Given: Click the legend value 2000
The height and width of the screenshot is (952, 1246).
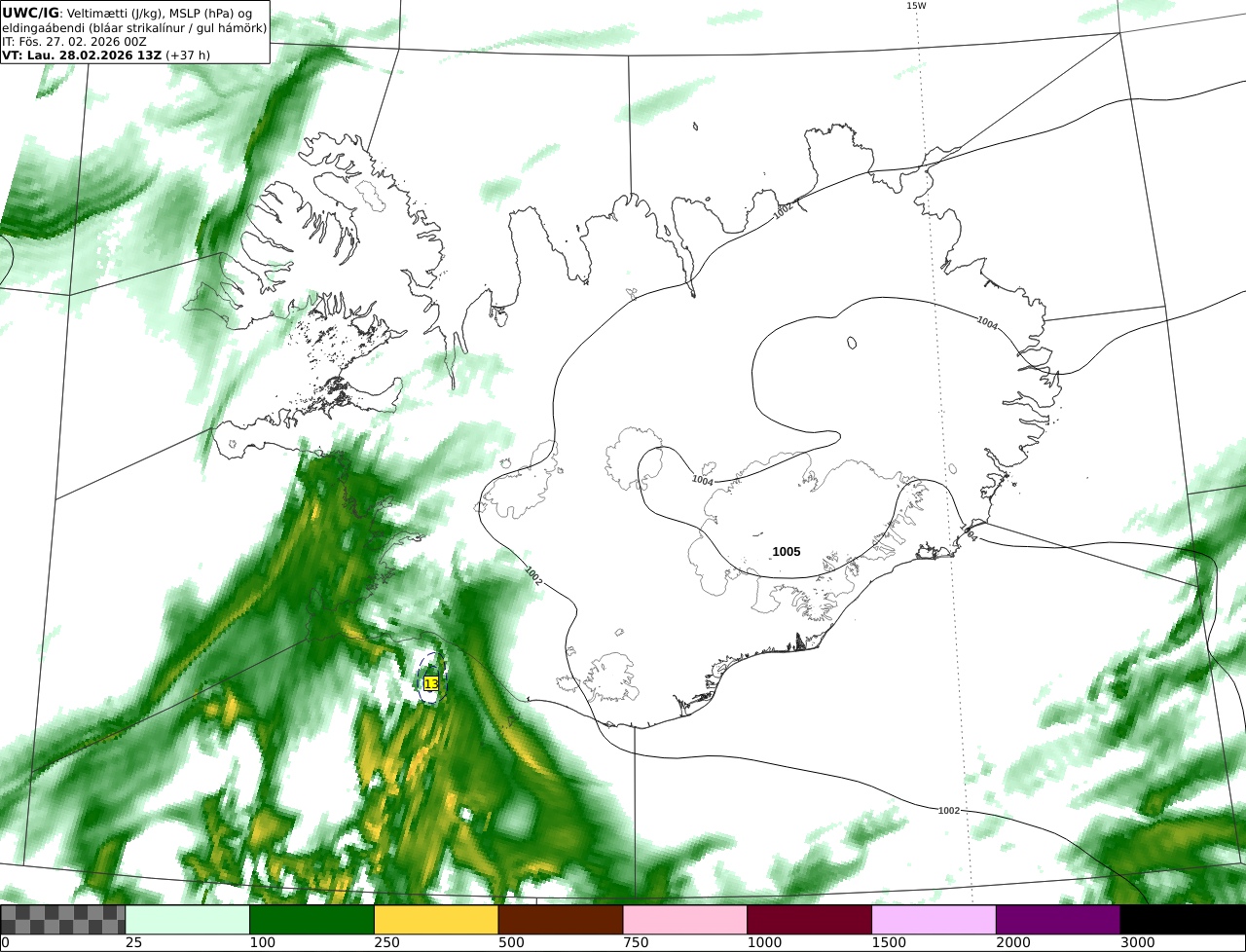Looking at the screenshot, I should pos(1011,943).
